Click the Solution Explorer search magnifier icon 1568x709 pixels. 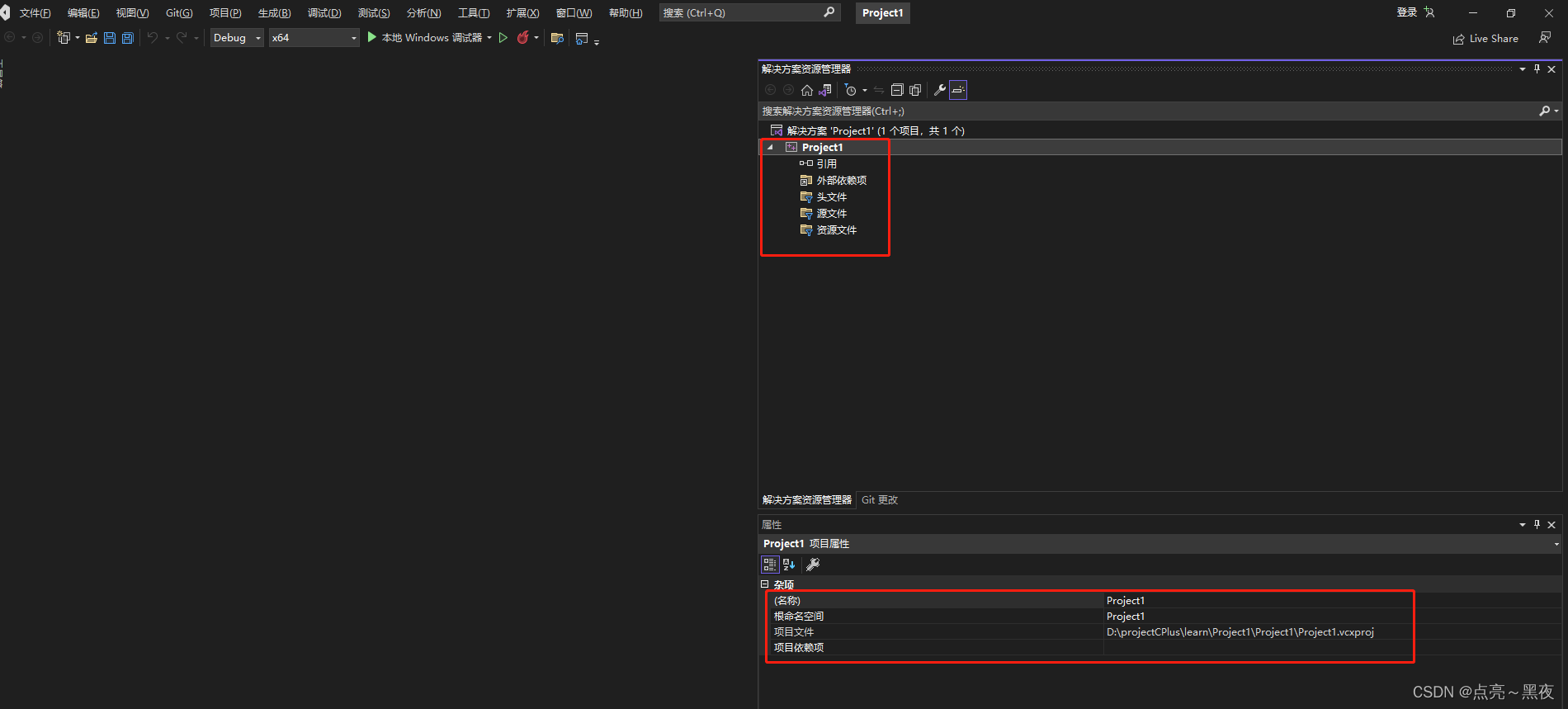point(1545,111)
